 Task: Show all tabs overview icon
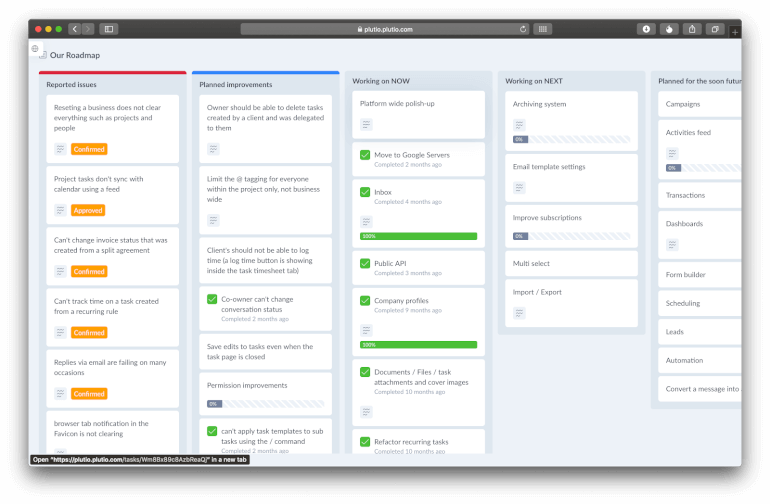click(715, 29)
